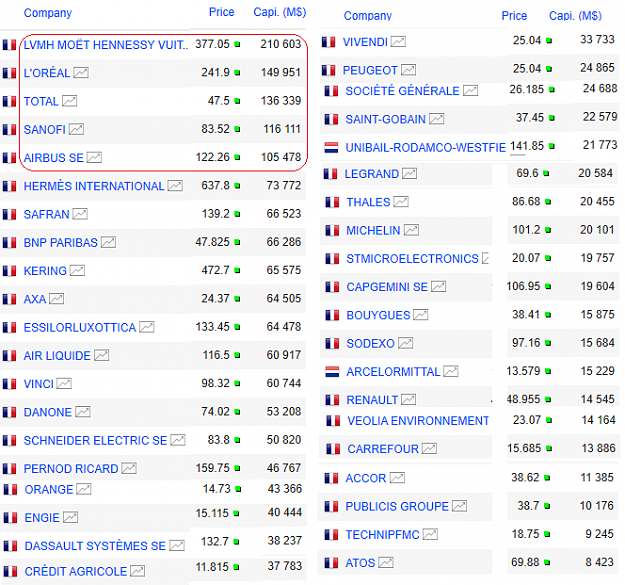Open the chart icon next to HERMÈS INTERNATIONAL
Image resolution: width=625 pixels, height=585 pixels.
[x=175, y=186]
